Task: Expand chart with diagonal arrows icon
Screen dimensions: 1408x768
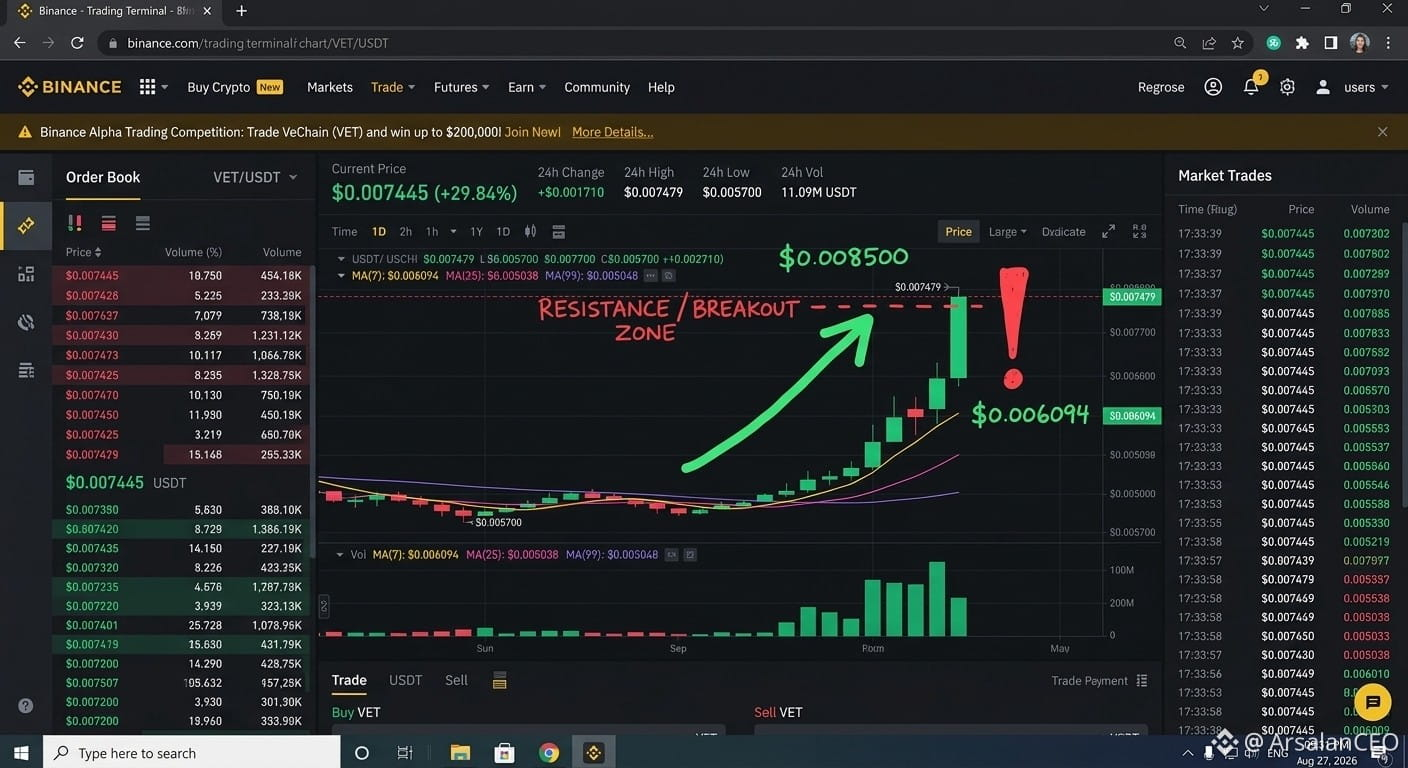Action: pos(1108,231)
